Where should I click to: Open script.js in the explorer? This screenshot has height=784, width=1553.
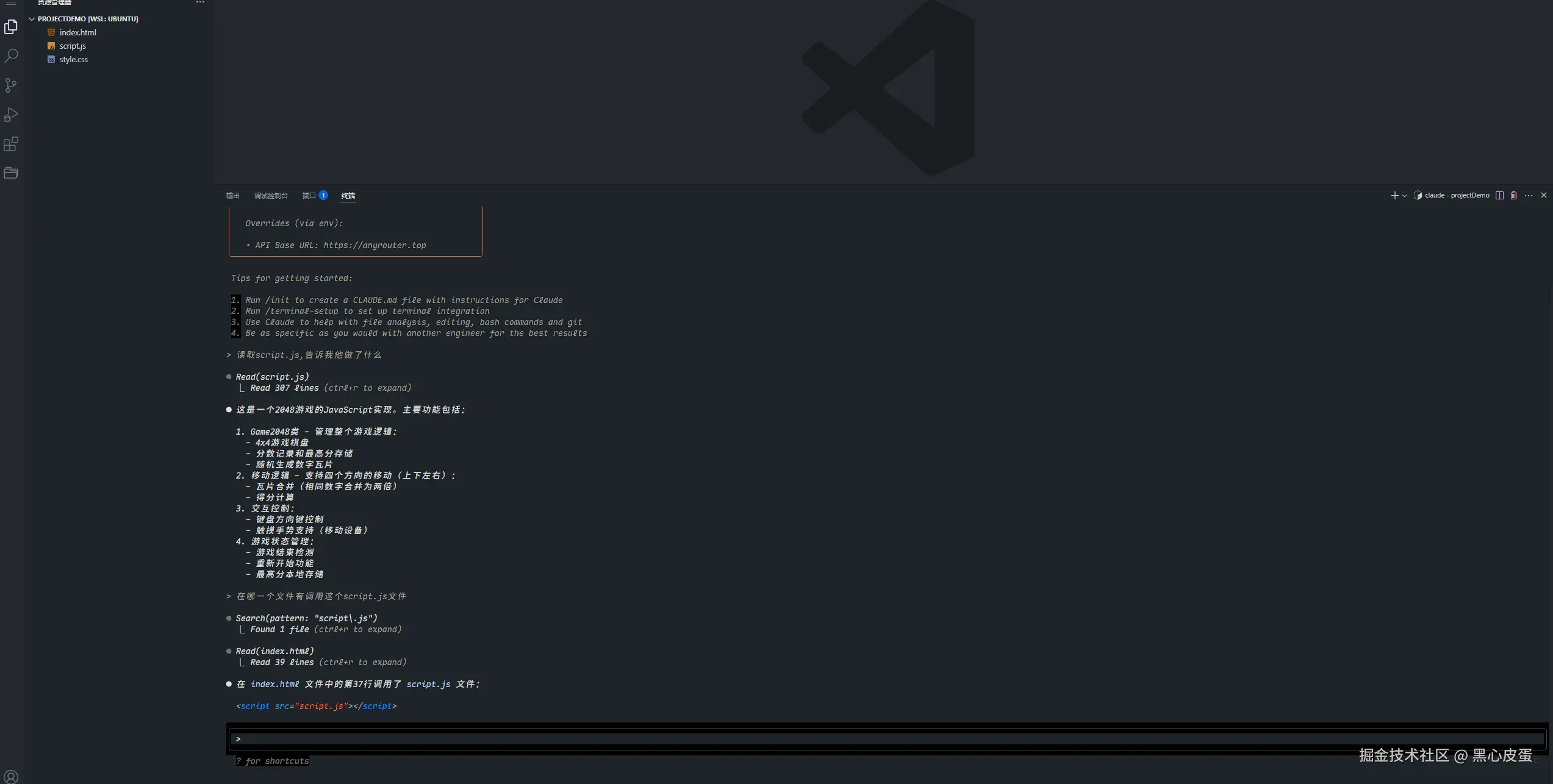click(73, 46)
